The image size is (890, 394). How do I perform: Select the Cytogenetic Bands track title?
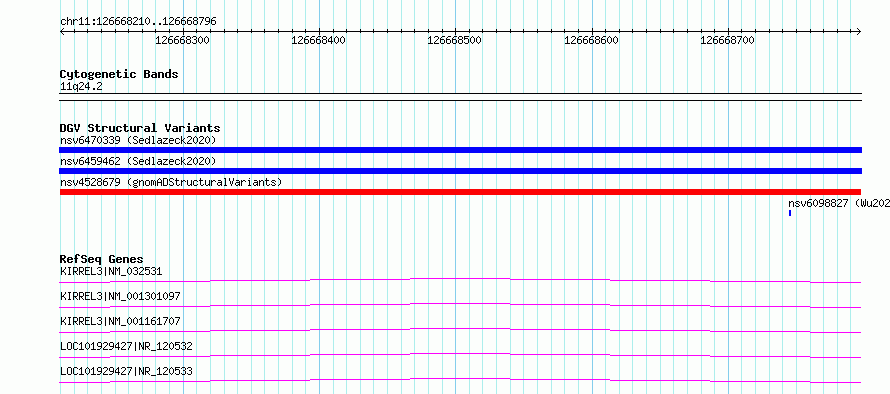(119, 74)
